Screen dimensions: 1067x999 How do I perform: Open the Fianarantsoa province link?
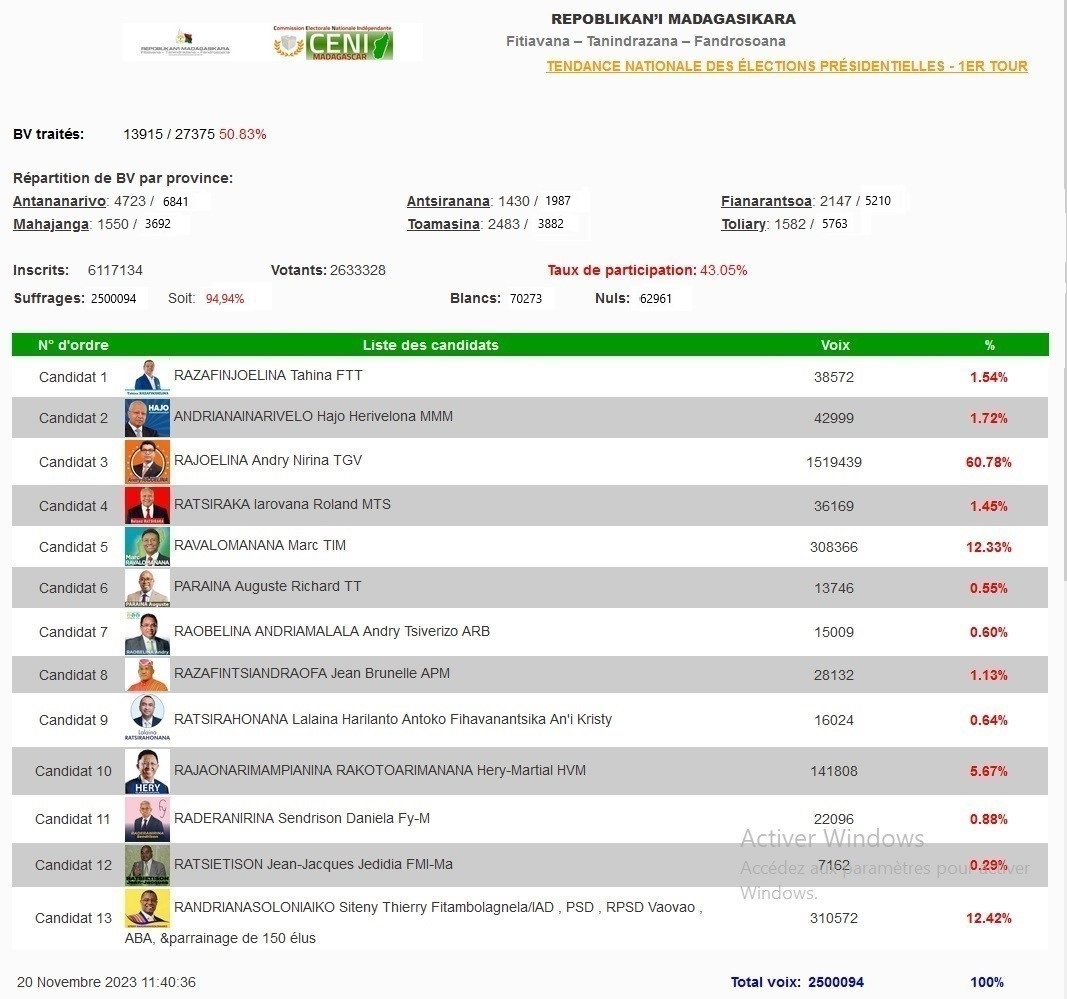coord(766,201)
